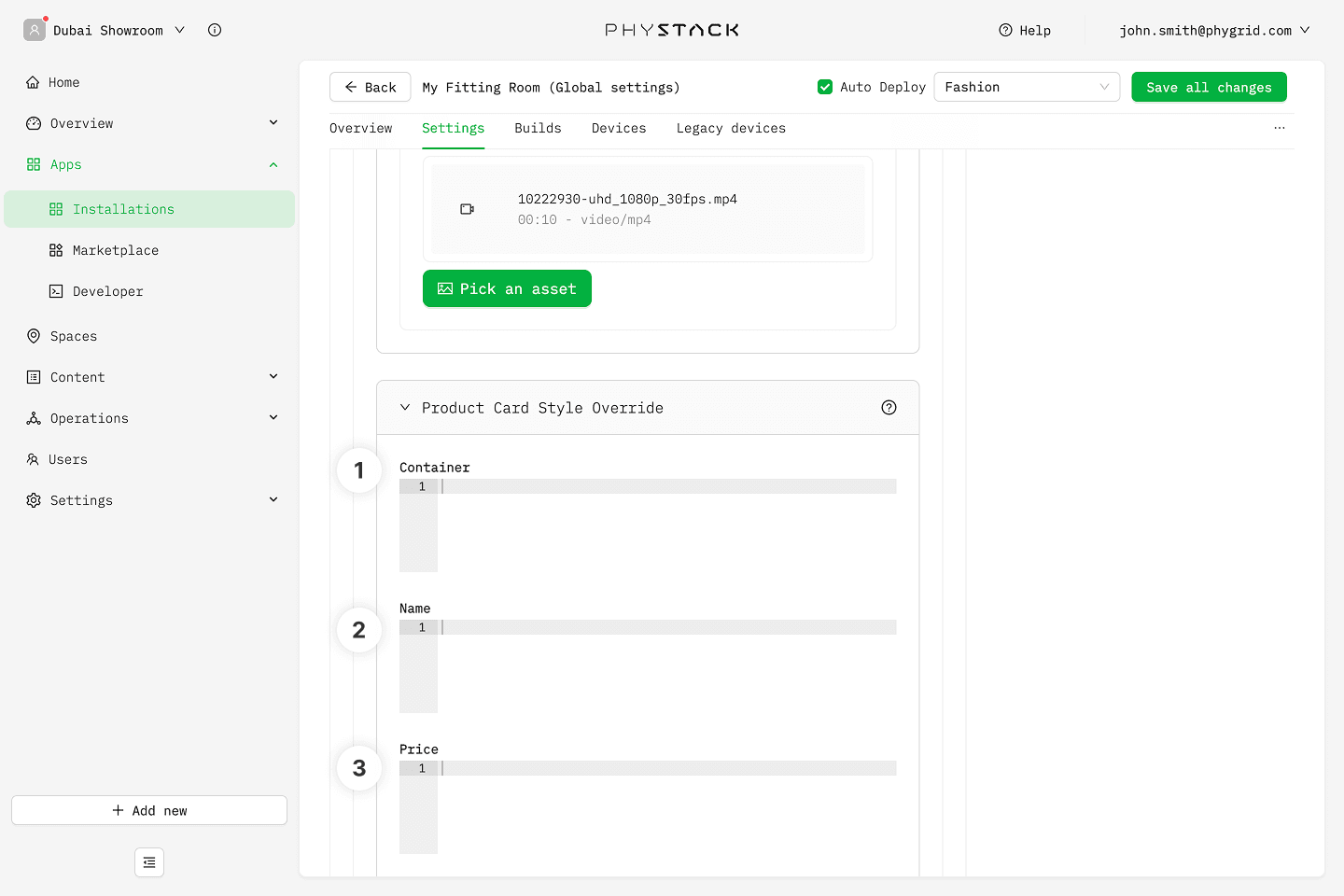
Task: Click the image icon on Pick an asset
Action: point(445,288)
